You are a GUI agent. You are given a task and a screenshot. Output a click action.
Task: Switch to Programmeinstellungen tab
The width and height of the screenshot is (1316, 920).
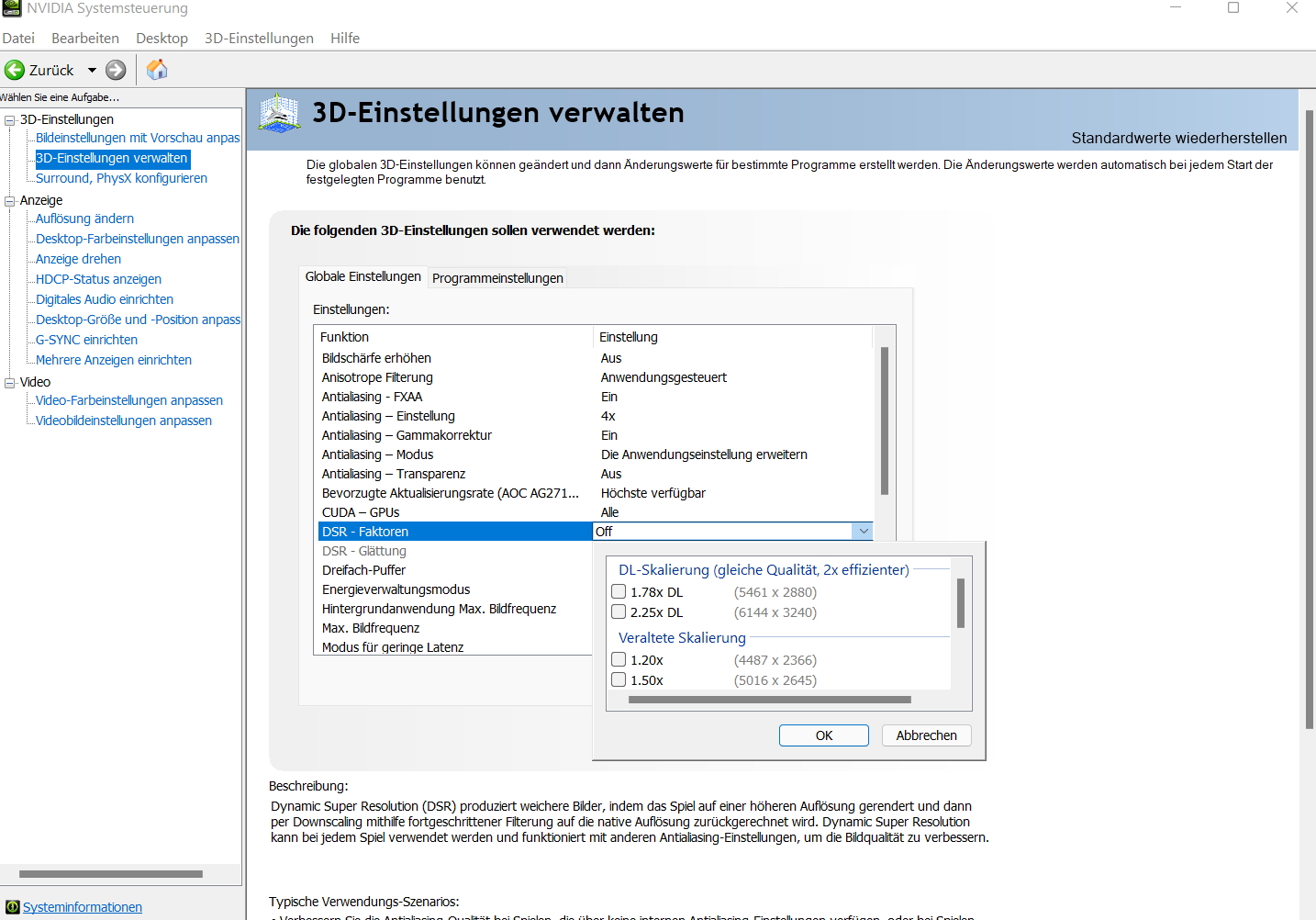tap(497, 278)
